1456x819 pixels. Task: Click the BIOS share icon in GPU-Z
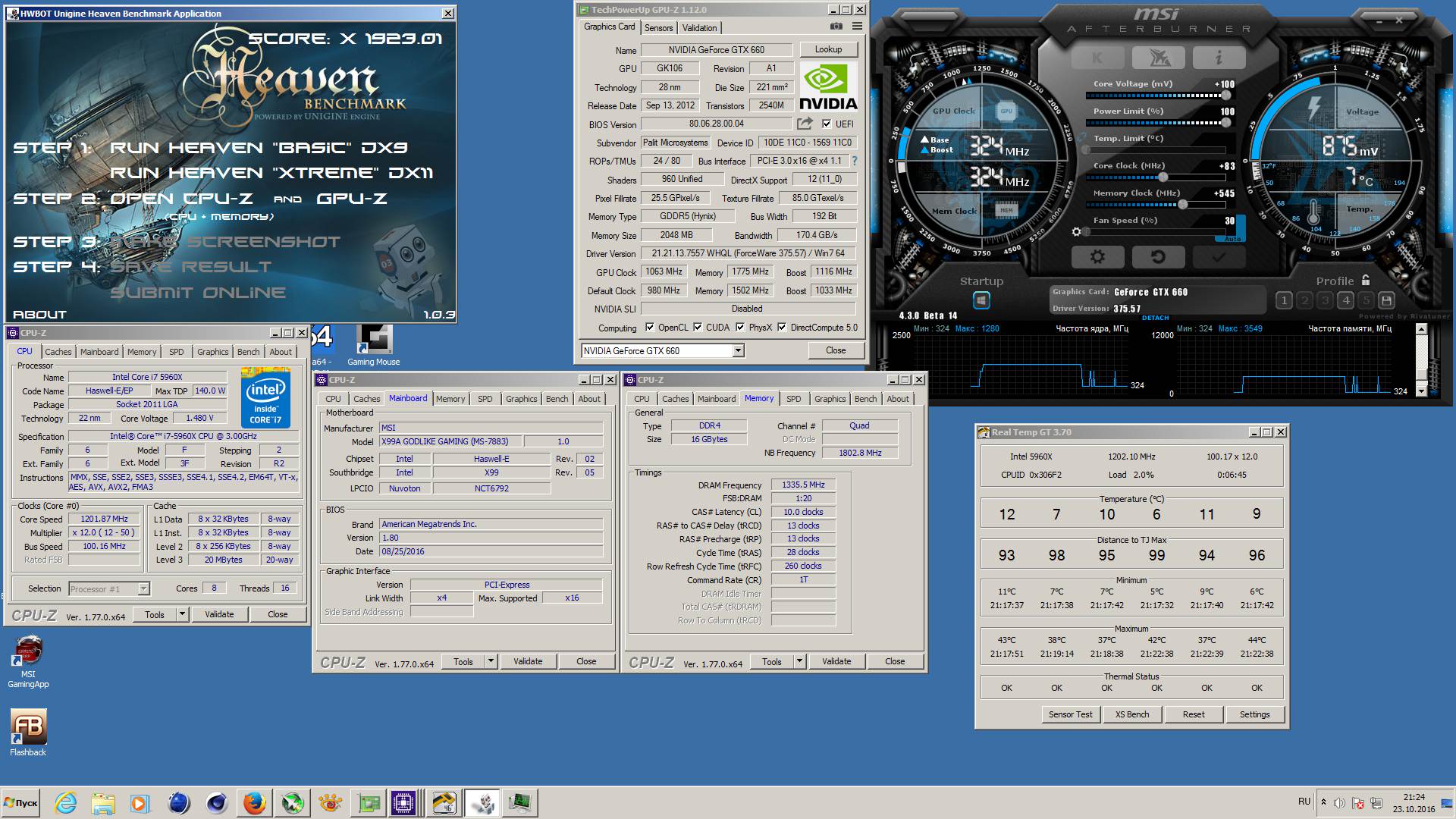click(805, 124)
